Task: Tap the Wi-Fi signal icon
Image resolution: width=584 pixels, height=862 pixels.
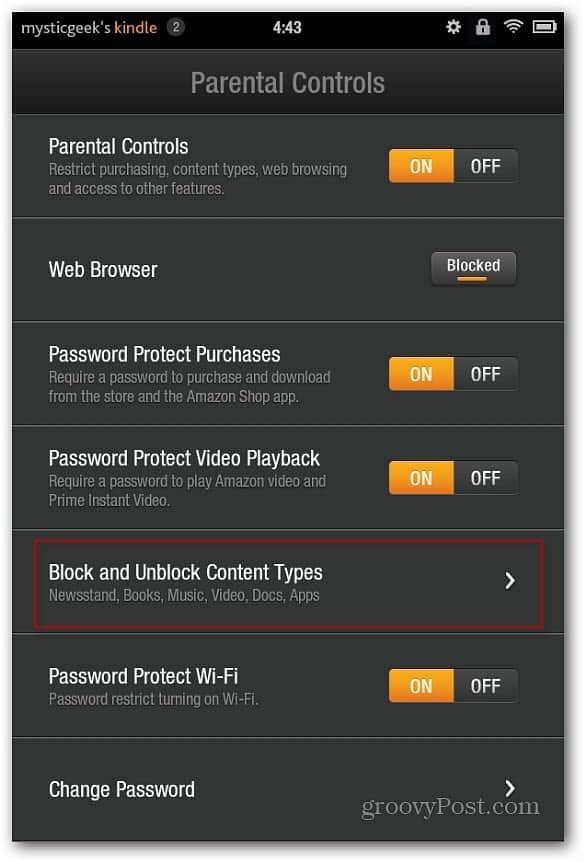Action: (514, 26)
